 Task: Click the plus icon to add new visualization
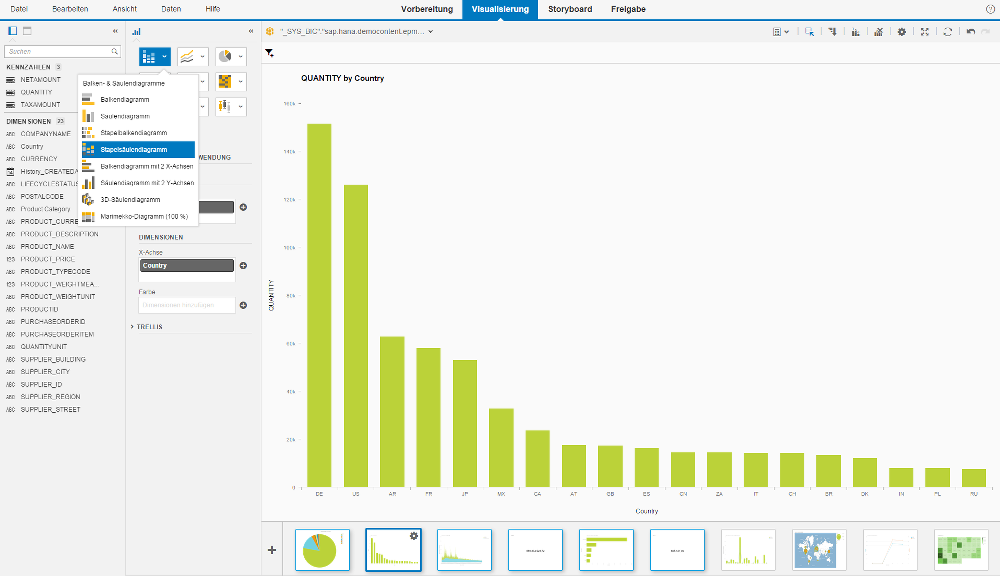272,550
